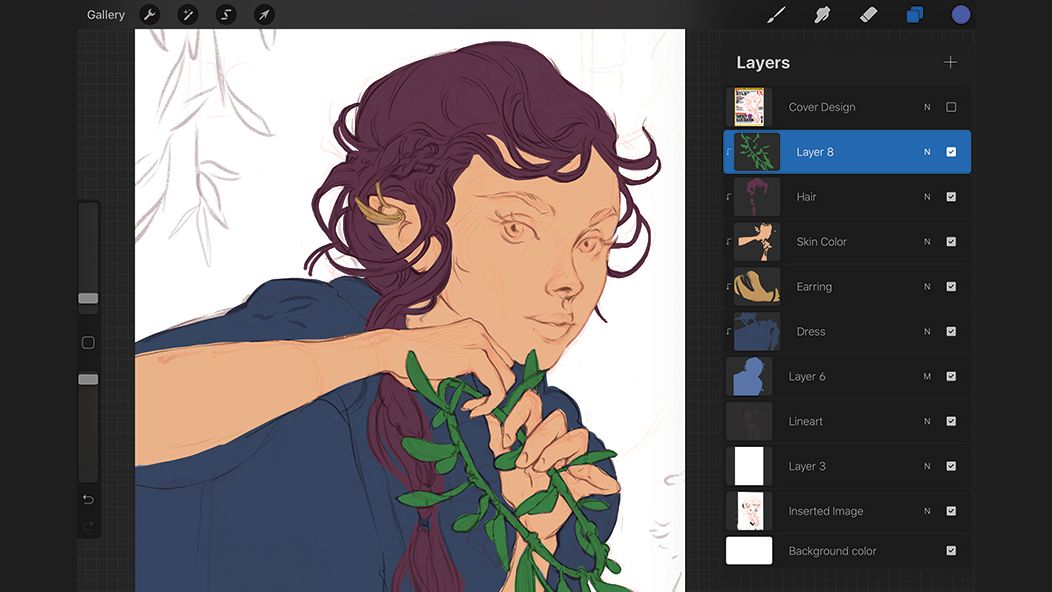The image size is (1052, 592).
Task: Open blend mode options for the Lineart layer
Action: pyautogui.click(x=925, y=421)
